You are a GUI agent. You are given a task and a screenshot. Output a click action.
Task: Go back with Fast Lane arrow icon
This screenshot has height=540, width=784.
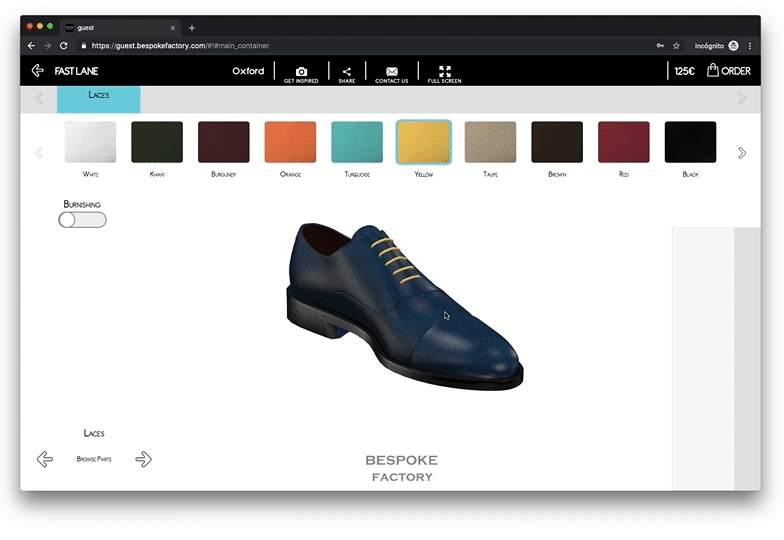[38, 71]
